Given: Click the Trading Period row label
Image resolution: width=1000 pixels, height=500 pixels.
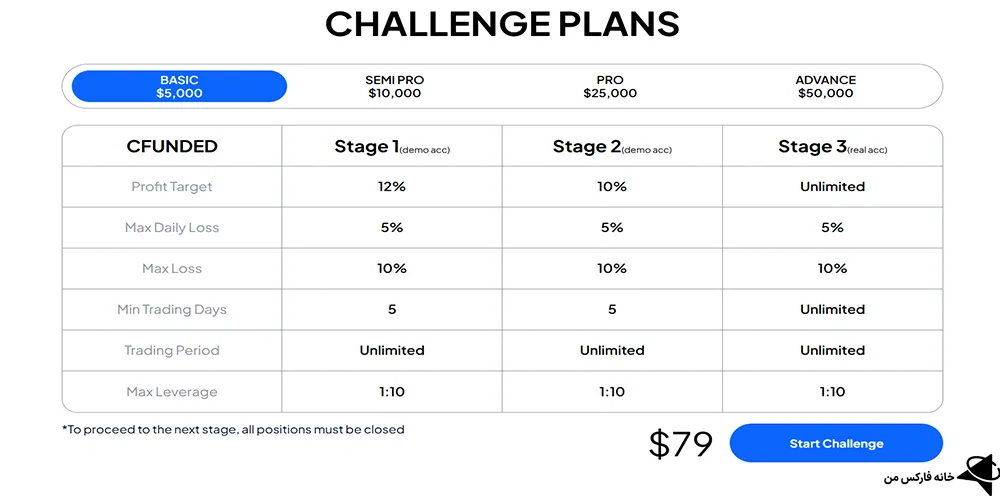Looking at the screenshot, I should (172, 351).
